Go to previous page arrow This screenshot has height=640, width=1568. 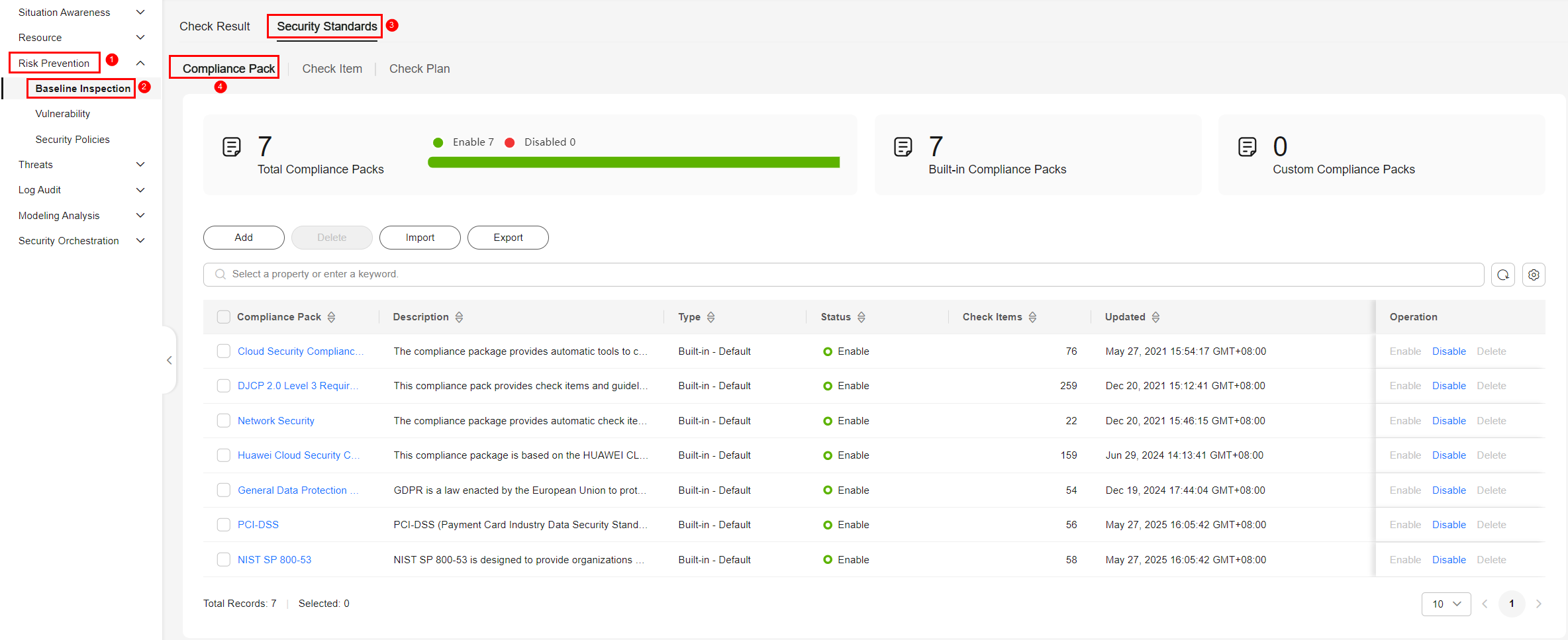coord(1485,604)
